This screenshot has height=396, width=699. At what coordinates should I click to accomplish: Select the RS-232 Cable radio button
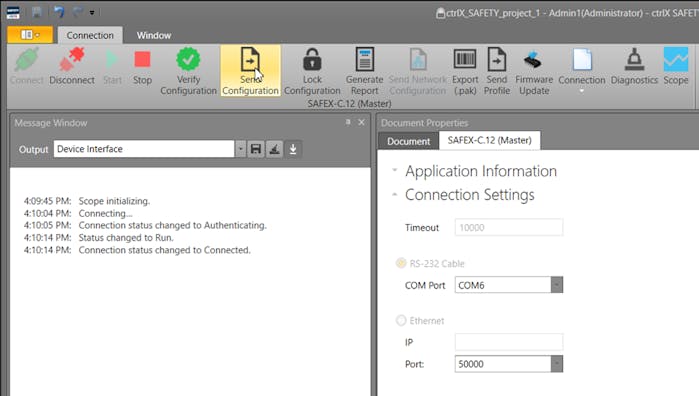pos(401,263)
